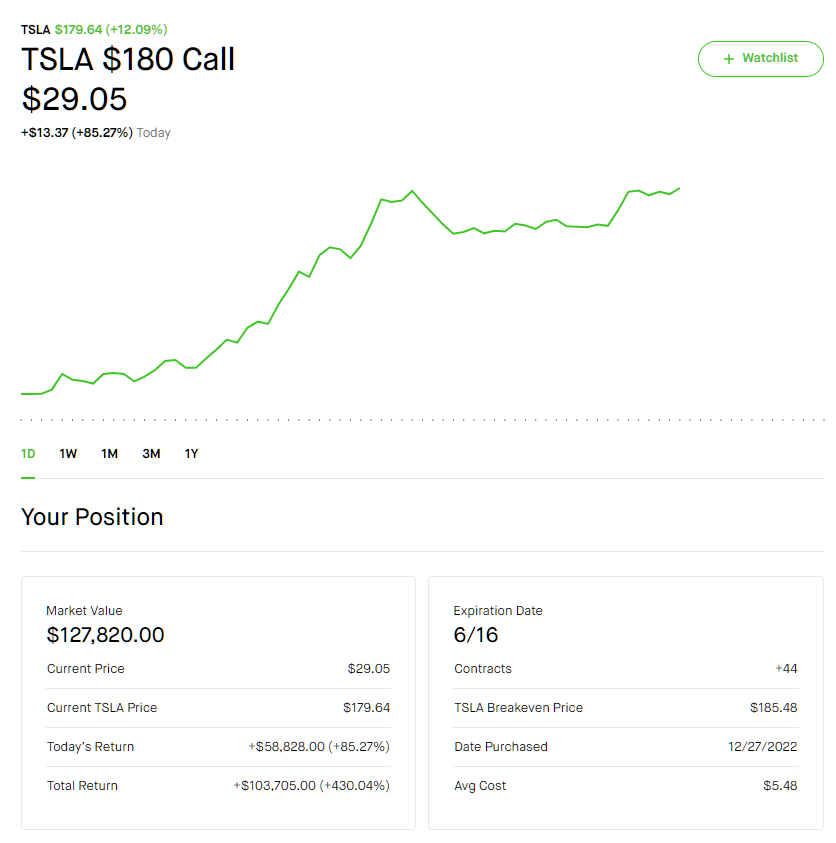Click the Contracts +44 value
Screen dimensions: 836x843
[786, 669]
